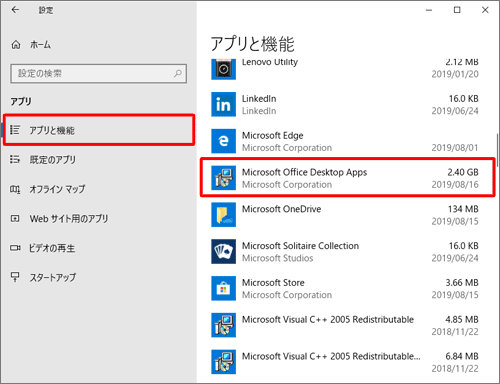
Task: Click Microsoft Studios publisher text
Action: click(x=278, y=258)
